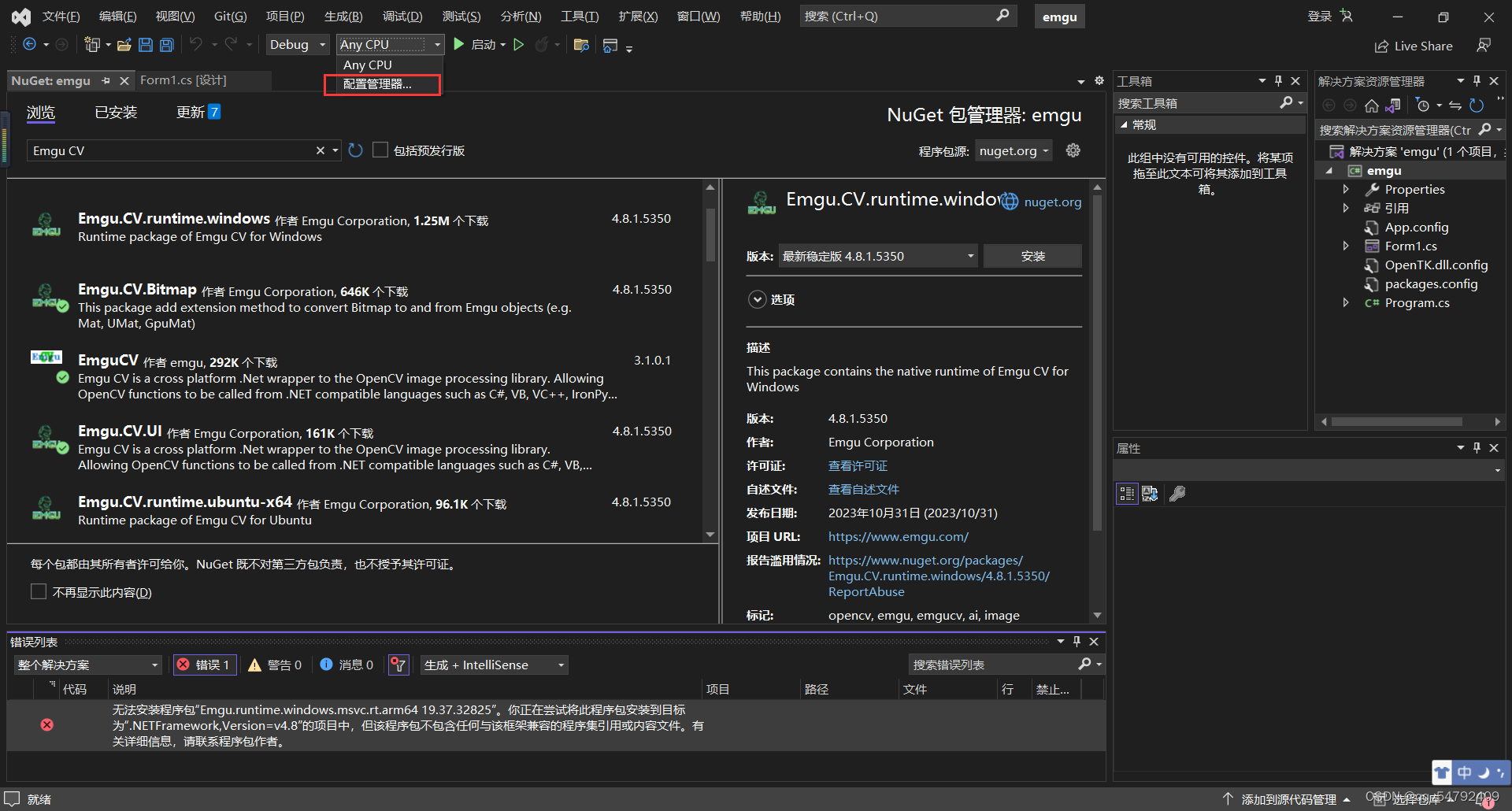The height and width of the screenshot is (811, 1512).
Task: Click the input method indicator in the system tray
Action: 1463,772
